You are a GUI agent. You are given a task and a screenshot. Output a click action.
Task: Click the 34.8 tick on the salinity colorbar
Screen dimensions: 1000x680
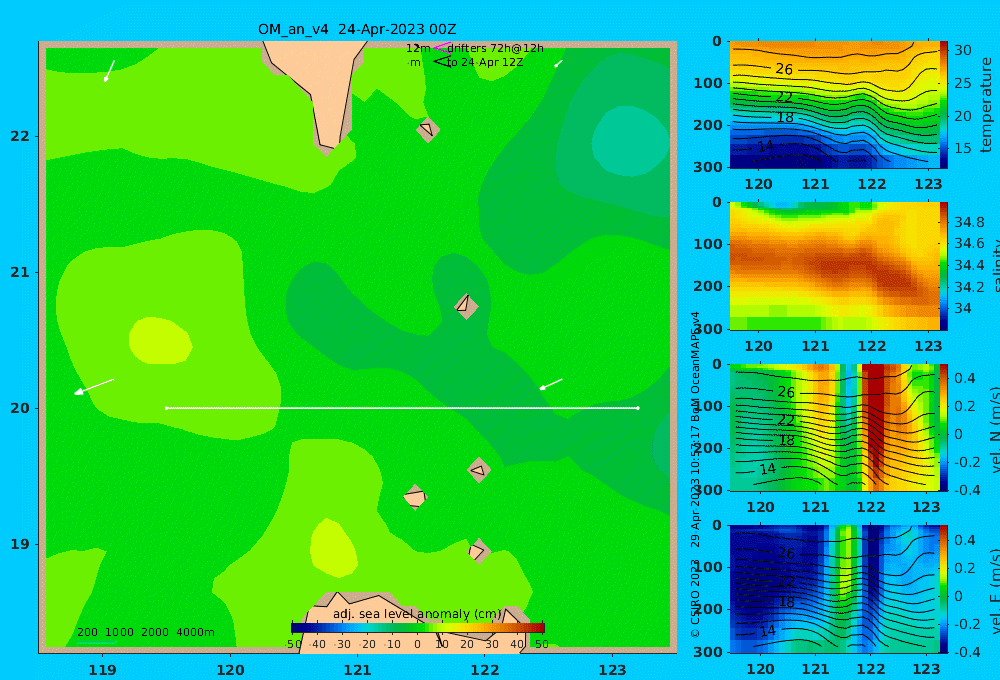point(969,222)
